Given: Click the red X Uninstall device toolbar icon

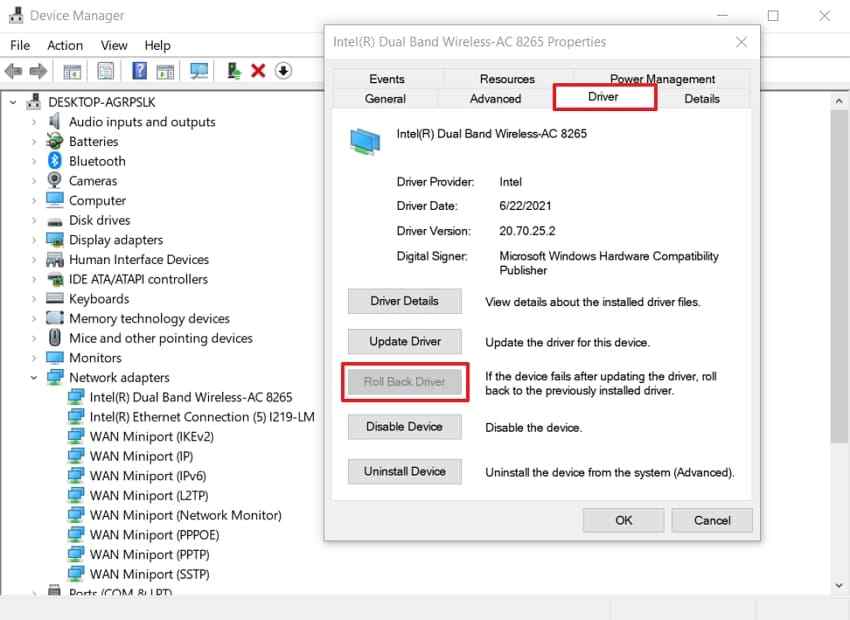Looking at the screenshot, I should tap(258, 70).
